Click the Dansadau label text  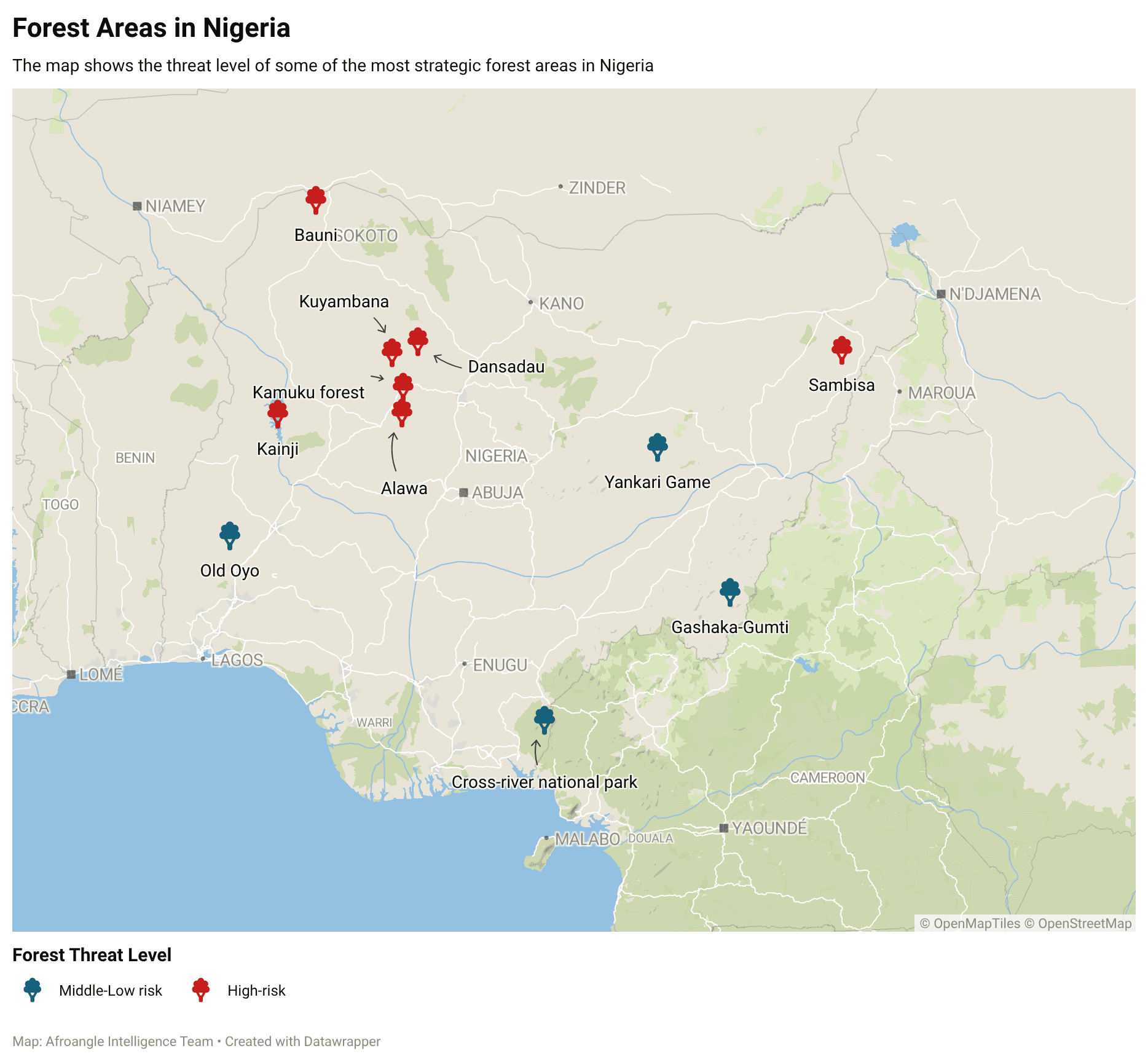click(x=506, y=367)
